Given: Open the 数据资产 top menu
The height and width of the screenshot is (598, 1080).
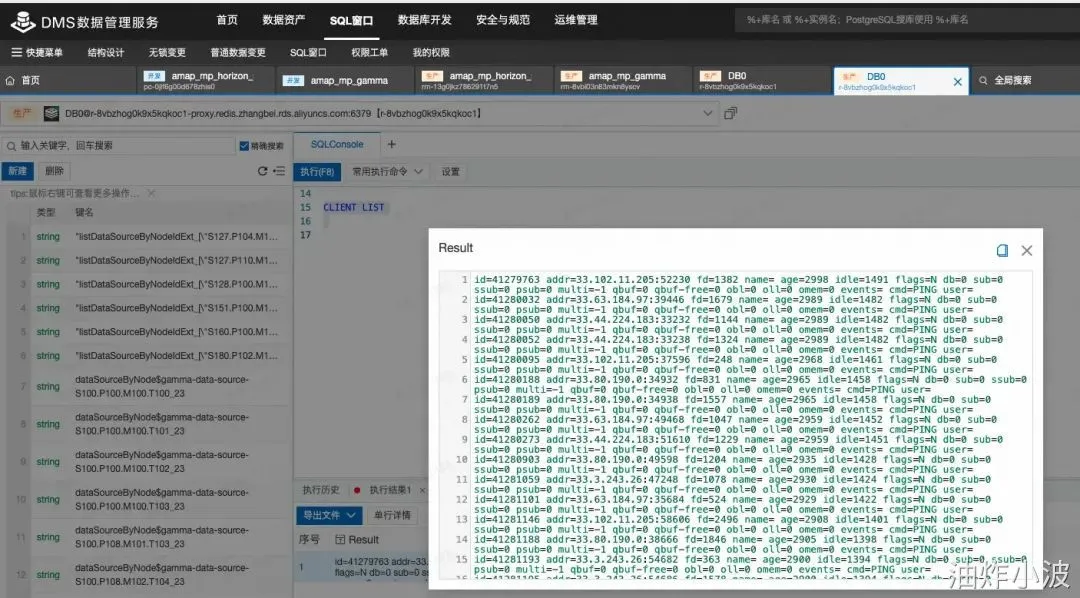Looking at the screenshot, I should 284,20.
